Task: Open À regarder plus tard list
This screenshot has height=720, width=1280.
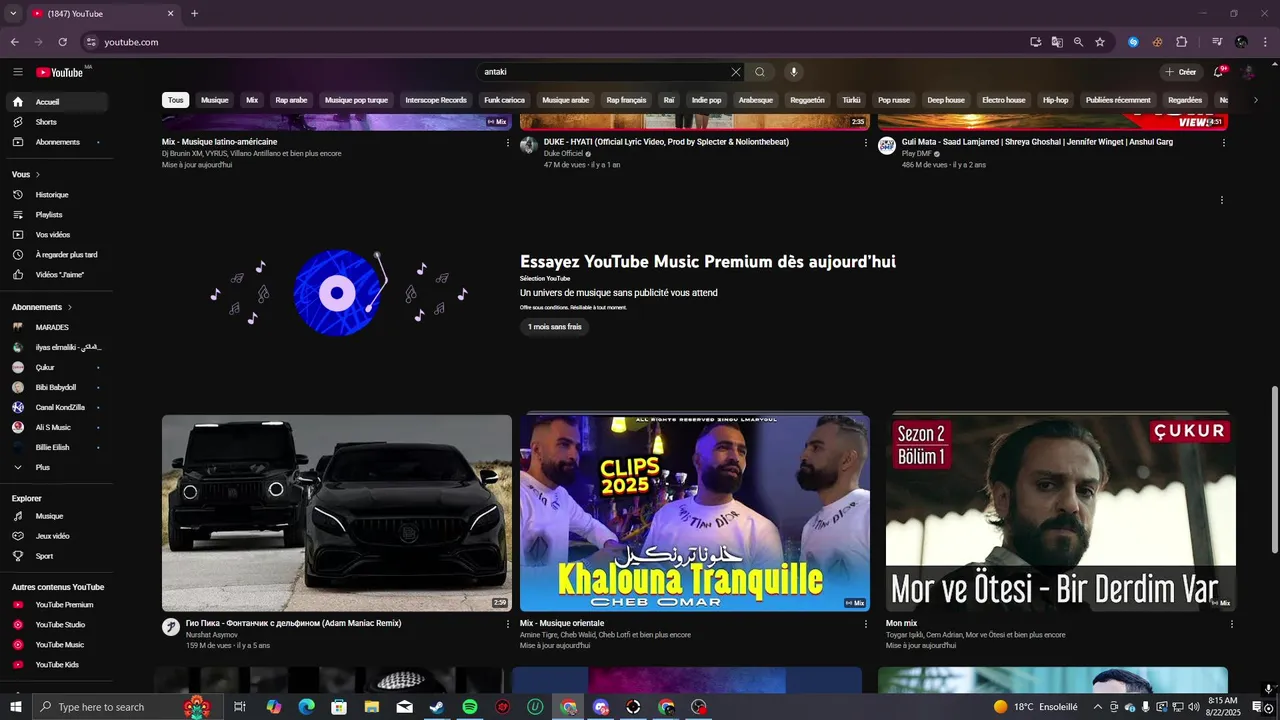Action: pyautogui.click(x=56, y=255)
